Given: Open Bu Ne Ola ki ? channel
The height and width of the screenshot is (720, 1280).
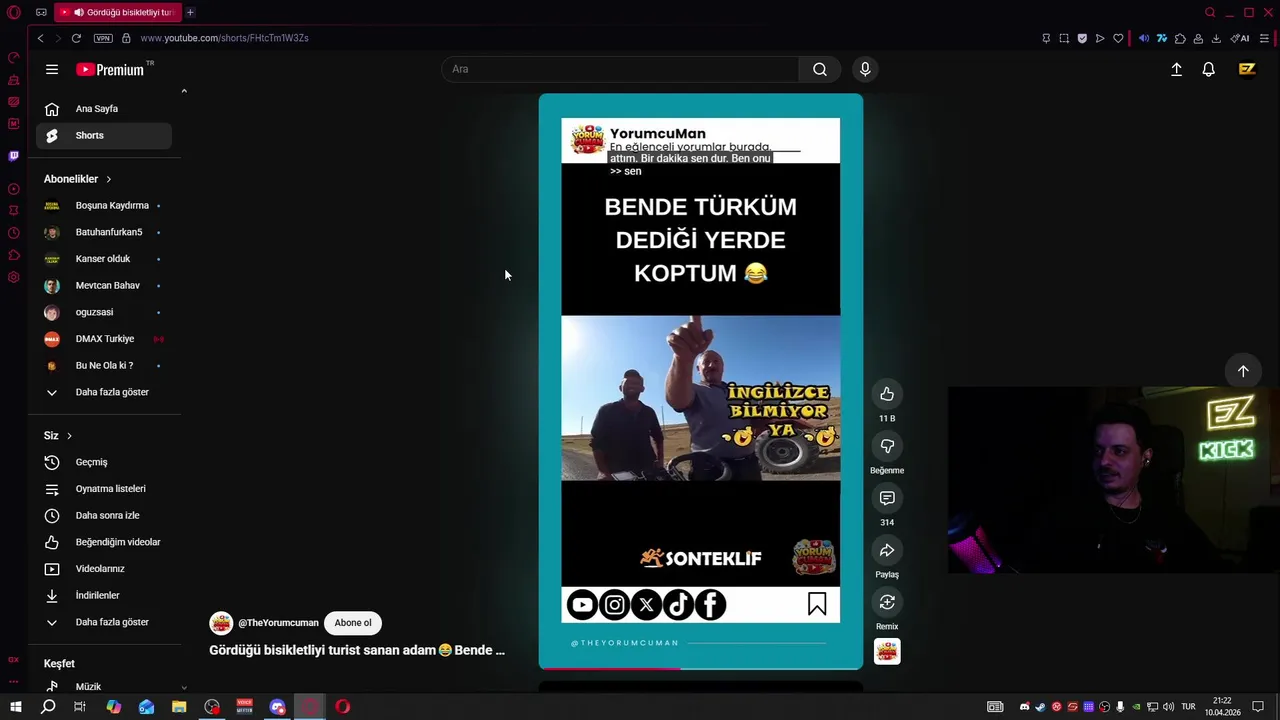Looking at the screenshot, I should (x=104, y=366).
